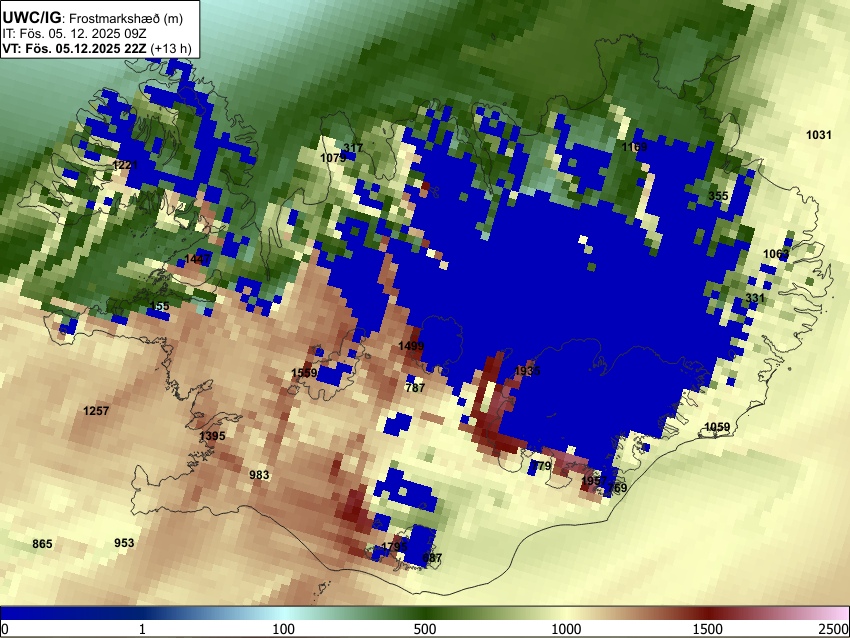The width and height of the screenshot is (850, 638).
Task: Click the map value 1935
Action: (x=527, y=371)
